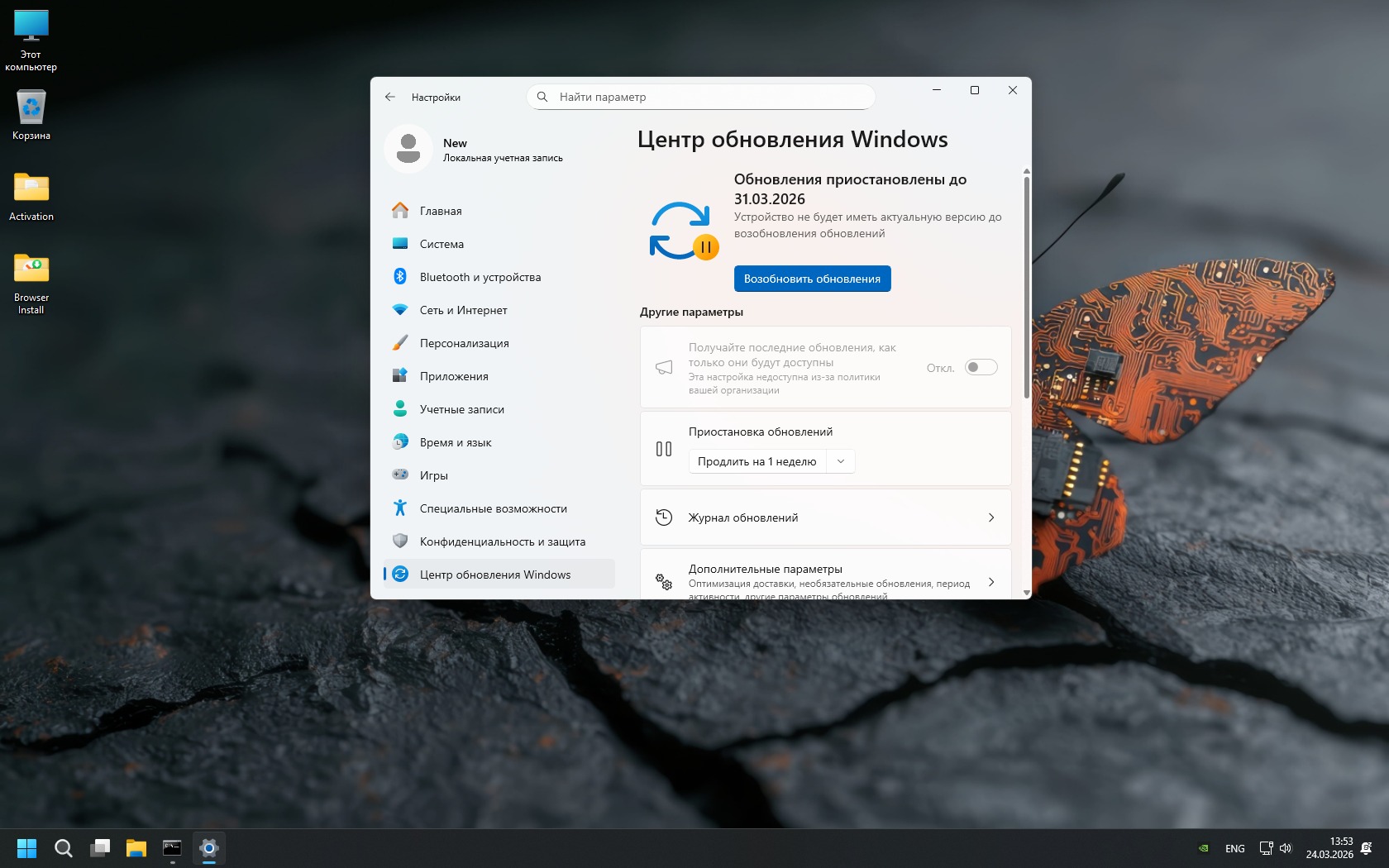This screenshot has height=868, width=1389.
Task: Click the volume icon in system tray
Action: pyautogui.click(x=1286, y=848)
